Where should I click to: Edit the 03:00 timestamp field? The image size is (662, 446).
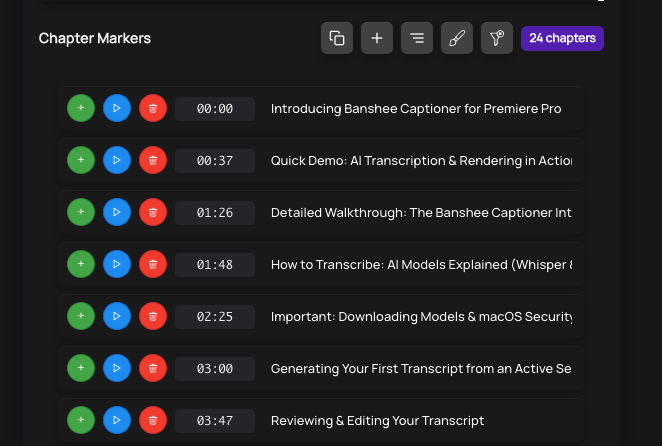(x=215, y=369)
